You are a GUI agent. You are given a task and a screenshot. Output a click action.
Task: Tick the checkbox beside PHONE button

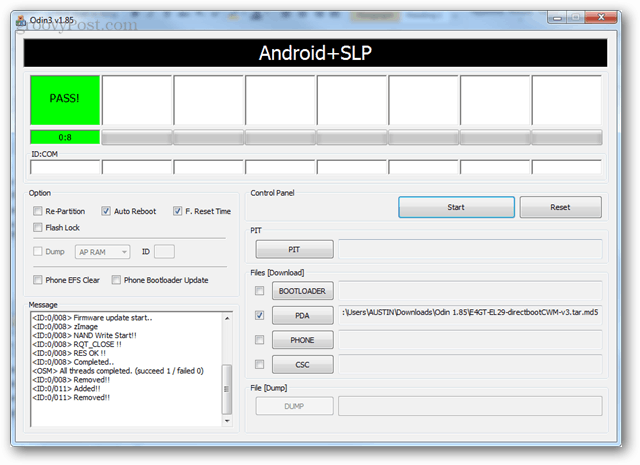259,340
